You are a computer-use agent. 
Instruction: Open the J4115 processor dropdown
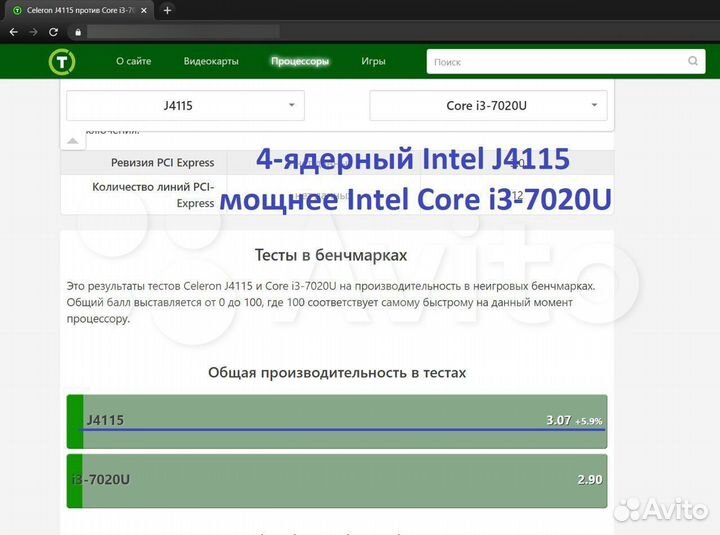(186, 106)
